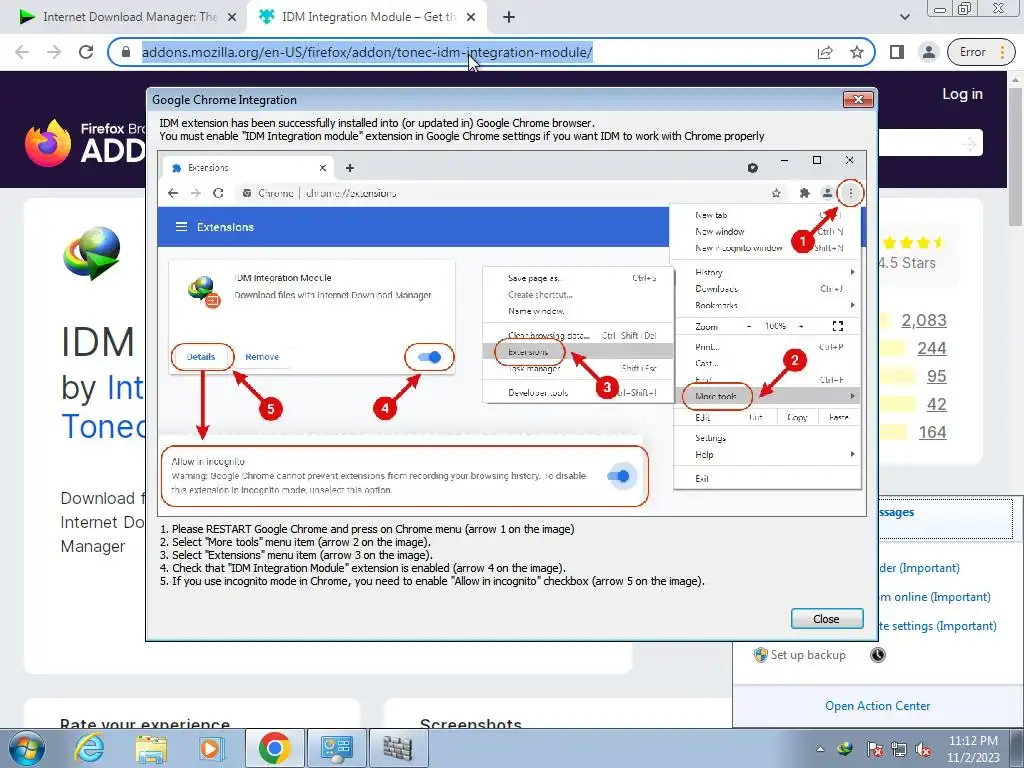Open the 164 reviews count link
Viewport: 1024px width, 768px height.
point(933,432)
